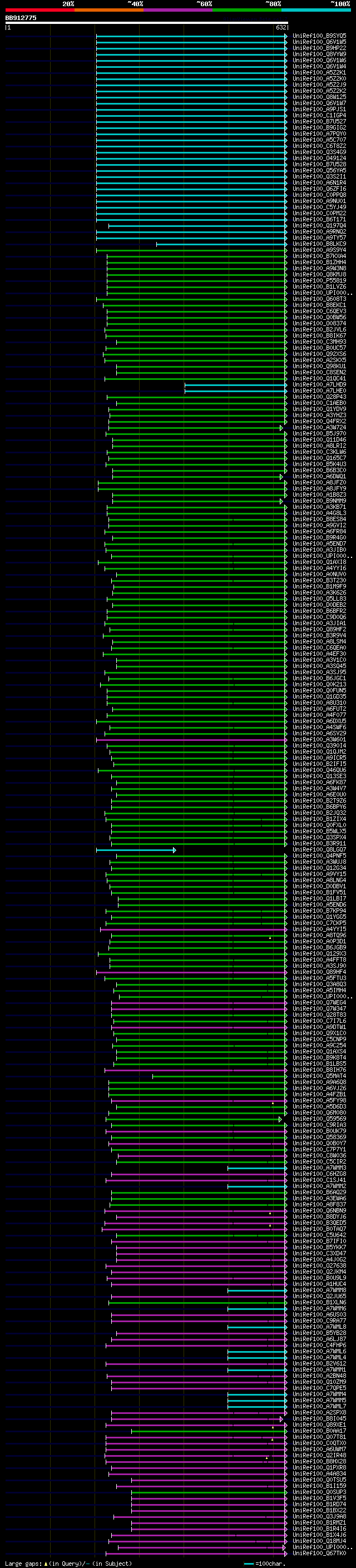Select hit label UniRef100_Q8VYW9
This screenshot has width=356, height=1568.
(319, 54)
